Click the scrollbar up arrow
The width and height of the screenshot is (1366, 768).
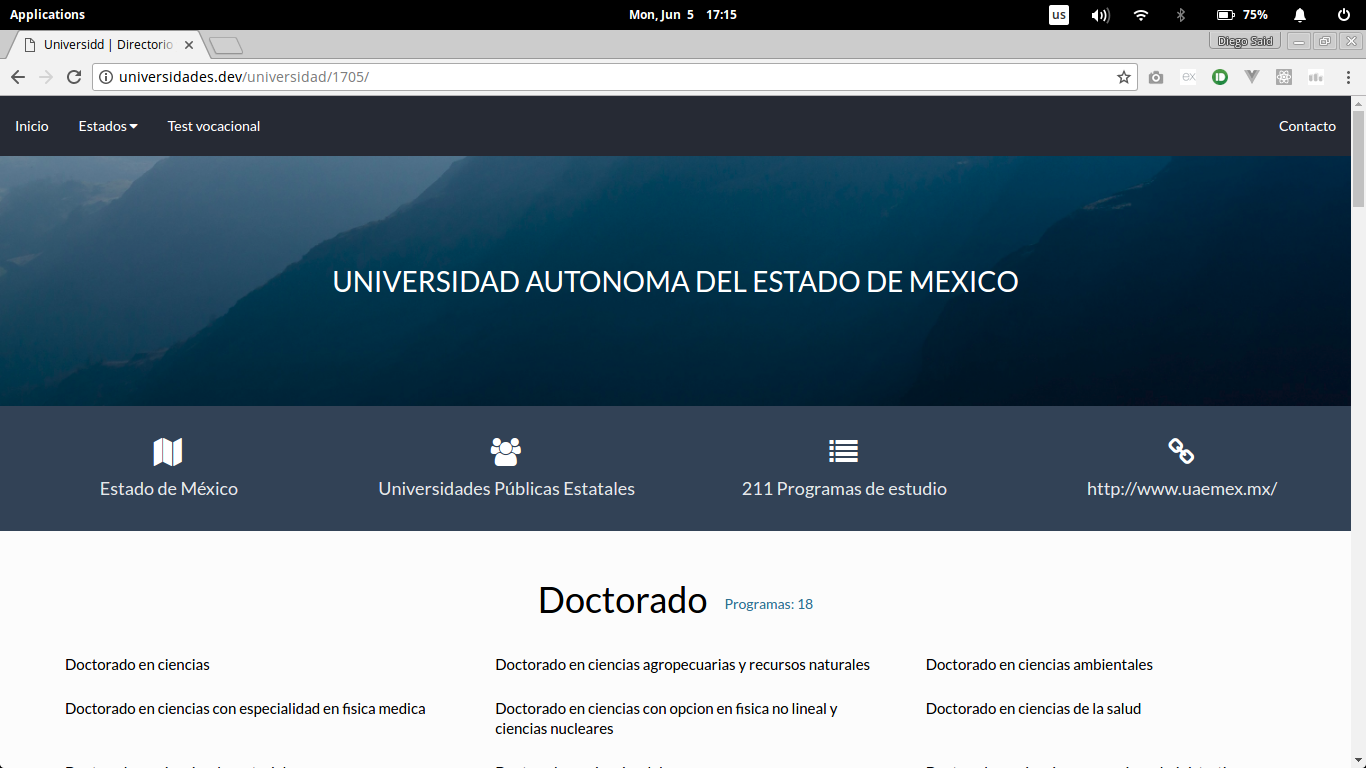1358,102
